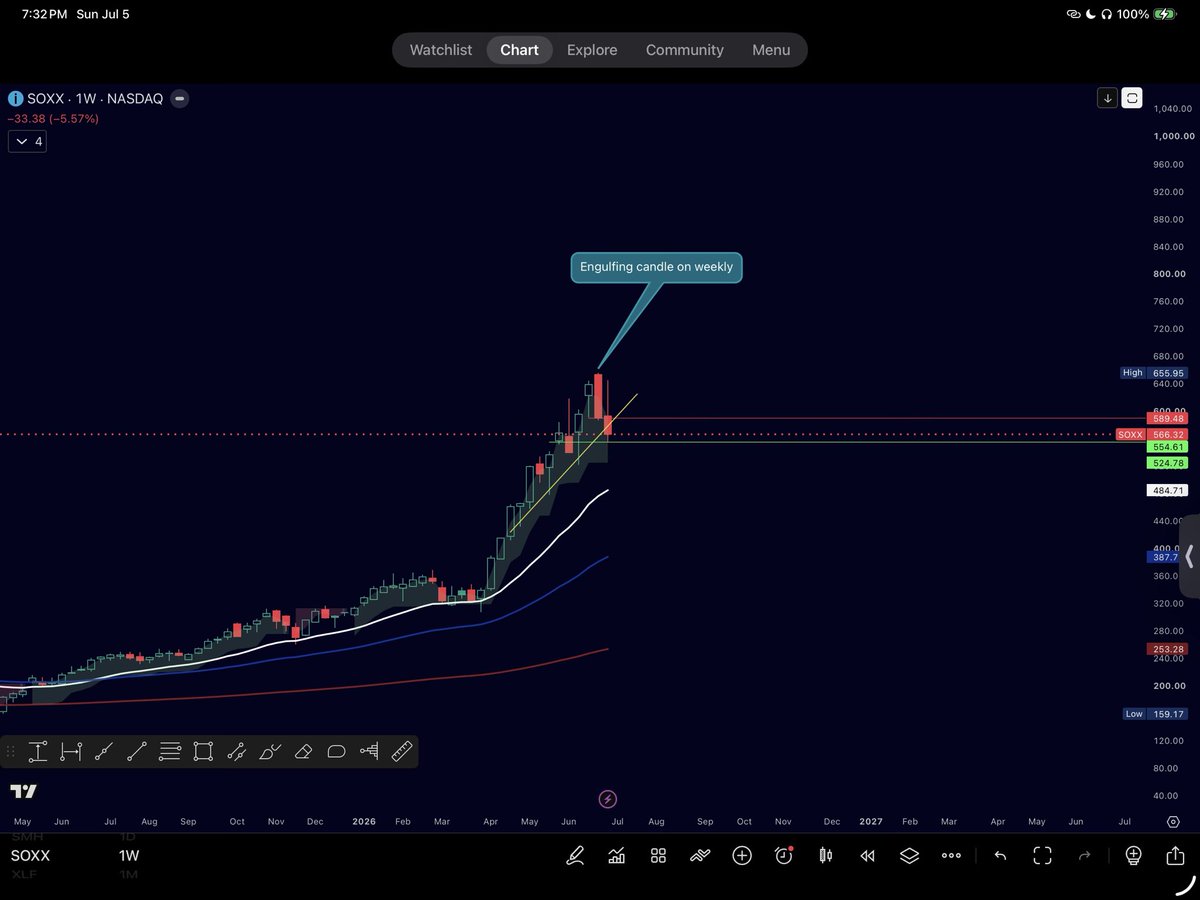1200x900 pixels.
Task: Open the SOXX symbol picker at bottom
Action: point(30,856)
